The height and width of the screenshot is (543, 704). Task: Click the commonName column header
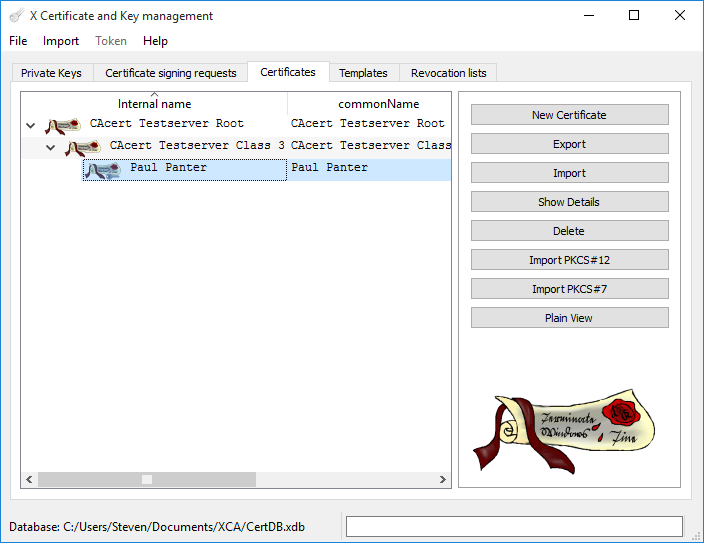(378, 104)
